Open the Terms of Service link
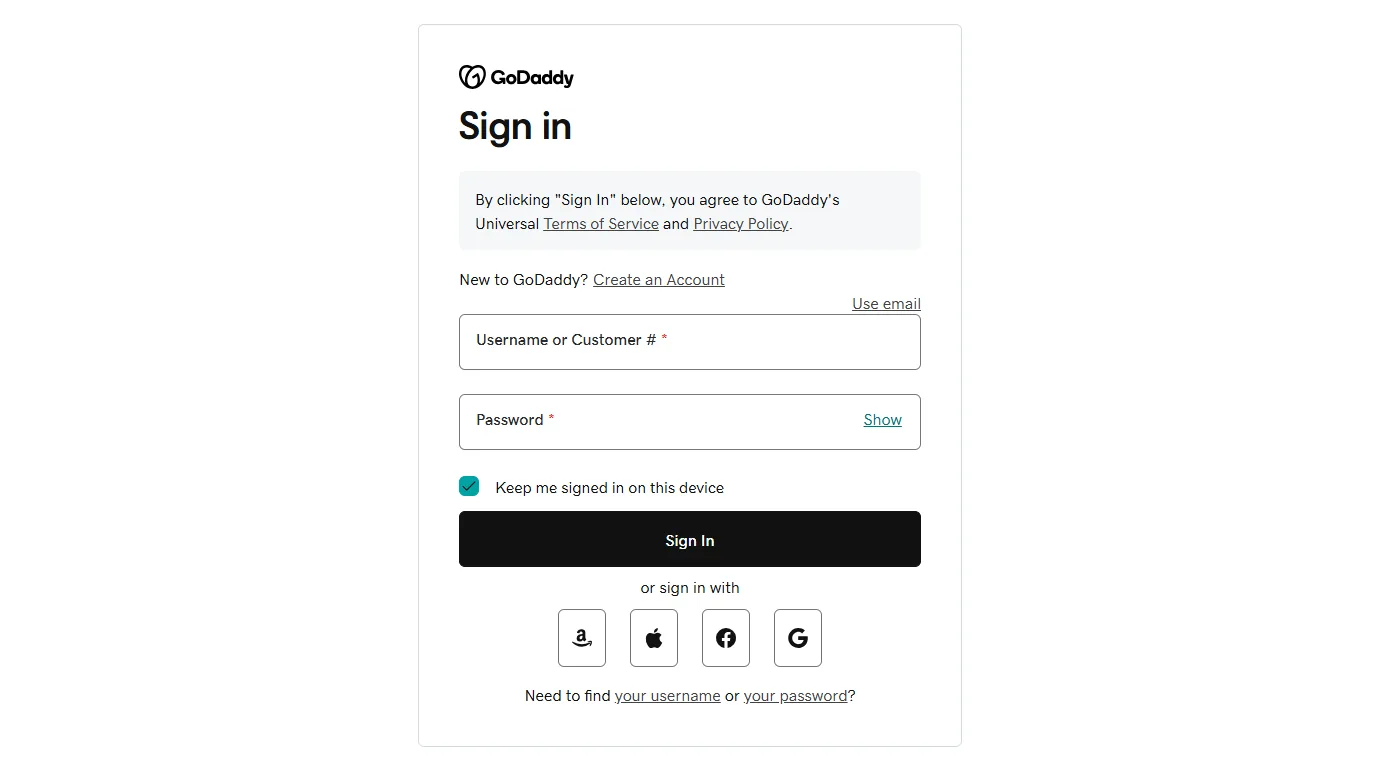 (x=601, y=224)
